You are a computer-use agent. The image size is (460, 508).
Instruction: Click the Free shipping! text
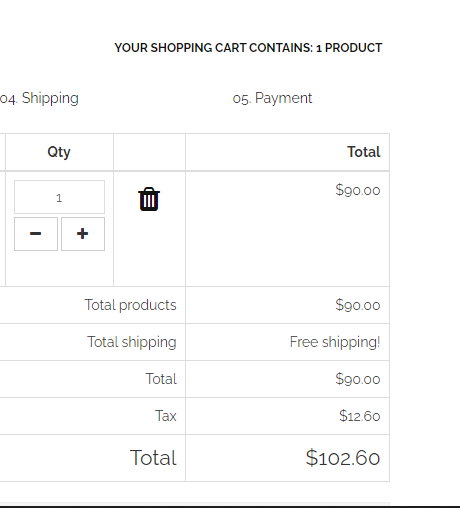point(335,342)
